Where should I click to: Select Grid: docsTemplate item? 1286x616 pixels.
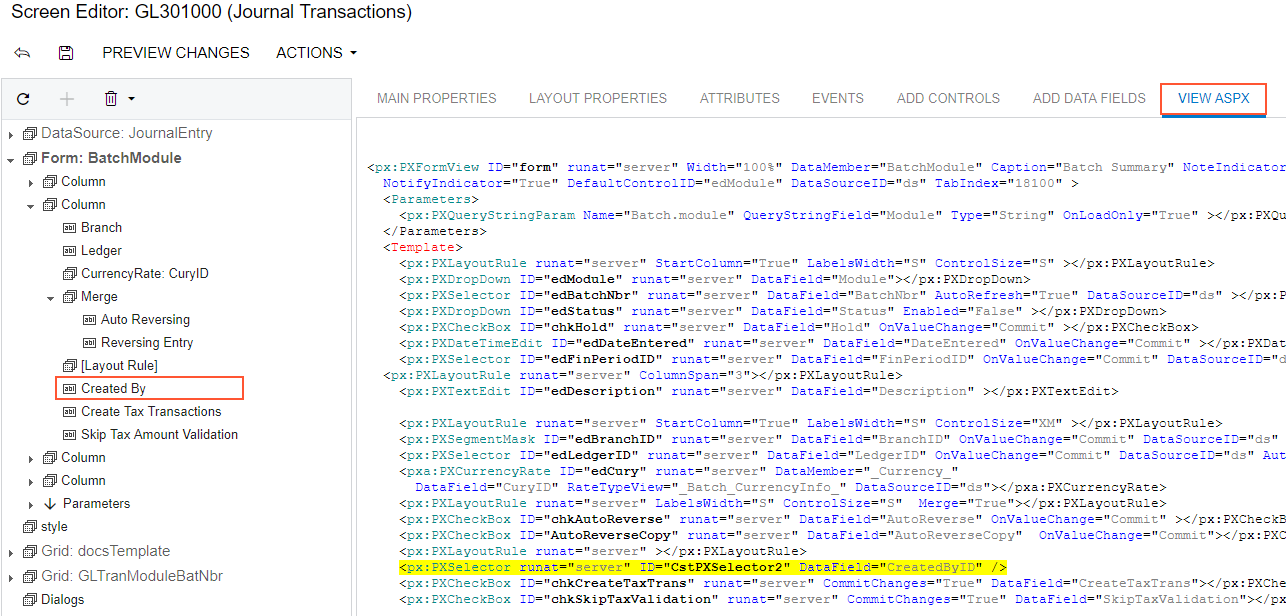tap(105, 551)
